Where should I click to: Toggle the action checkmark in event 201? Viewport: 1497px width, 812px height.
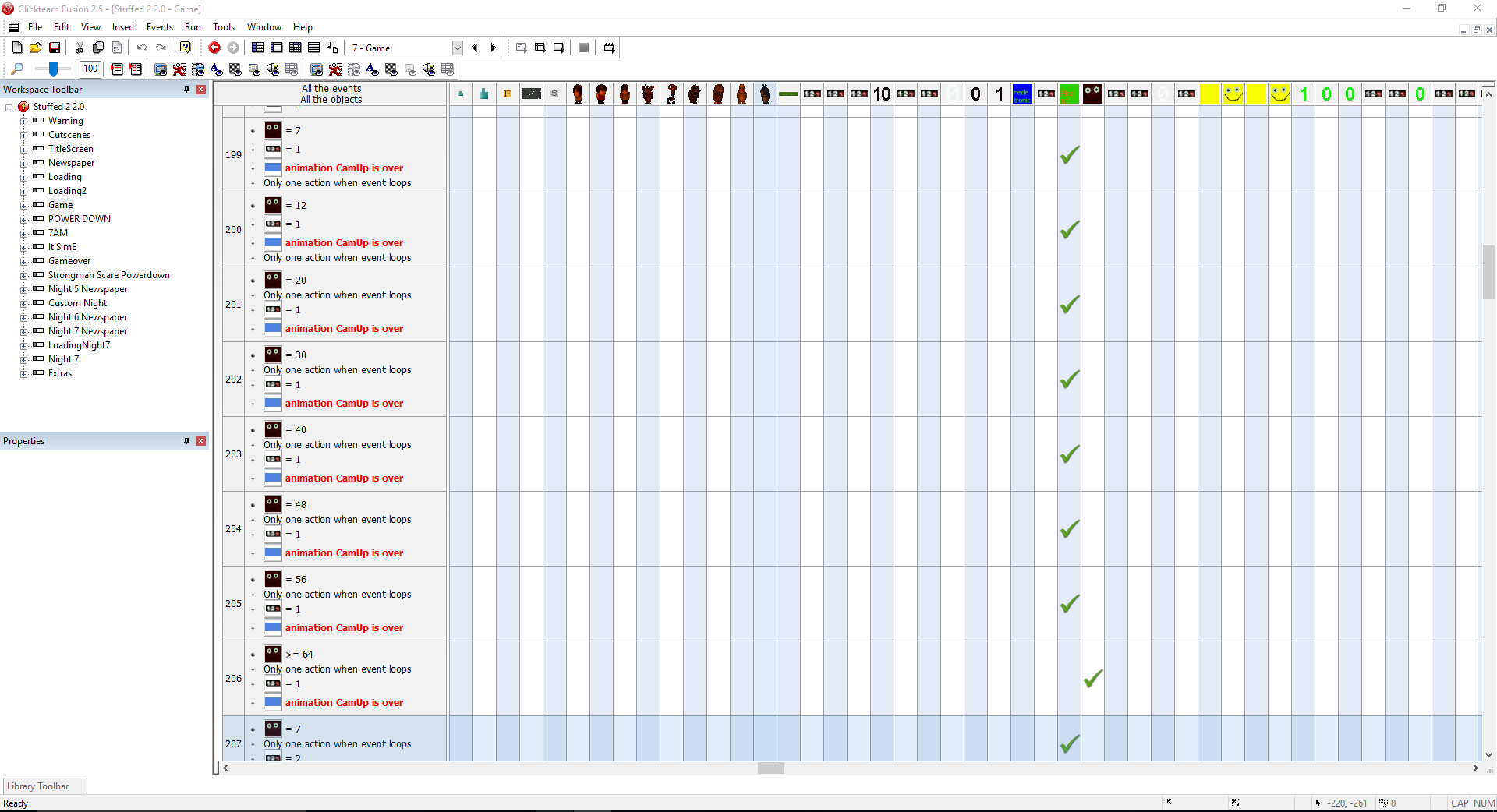point(1070,305)
